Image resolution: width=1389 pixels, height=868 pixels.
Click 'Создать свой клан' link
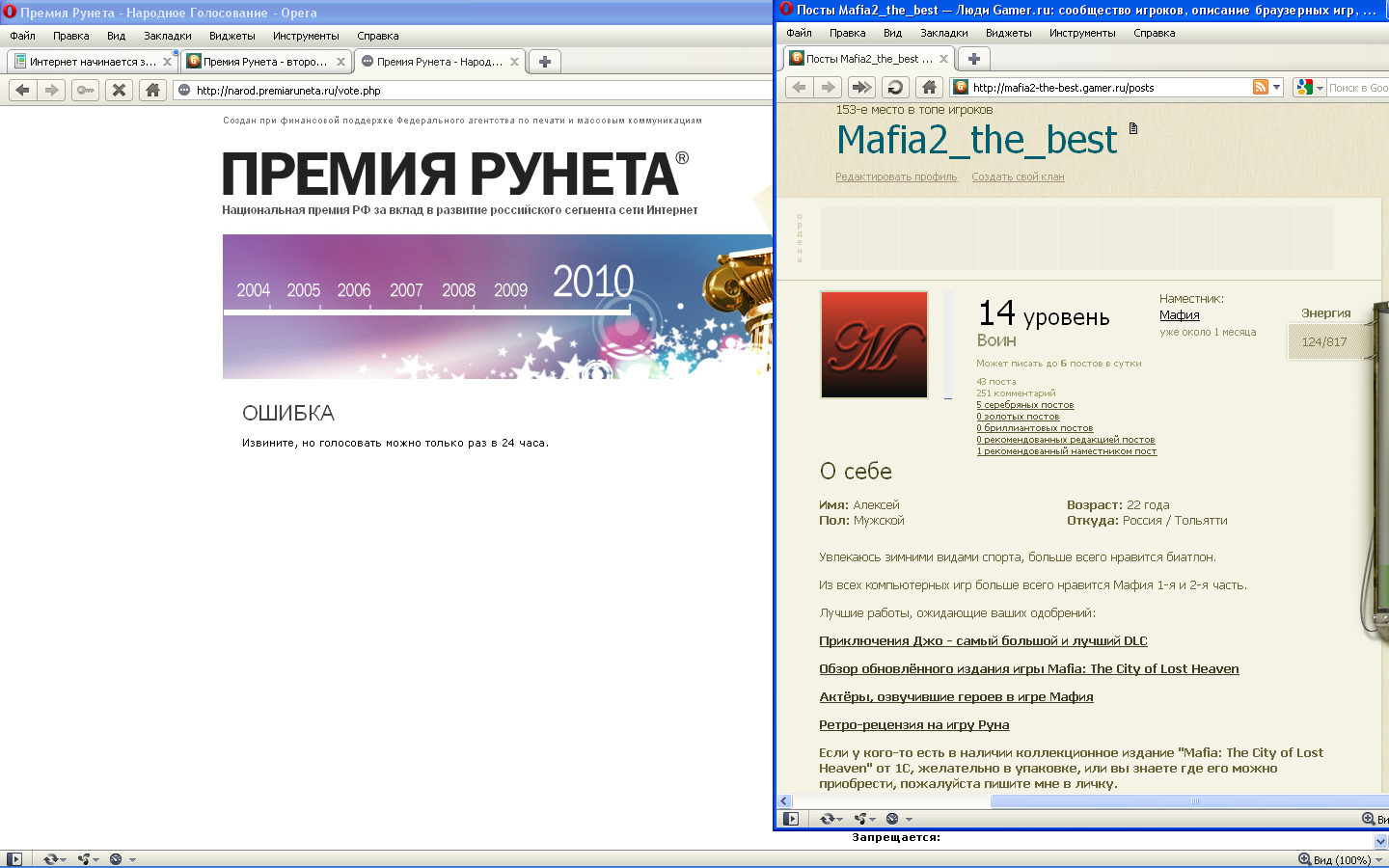(1018, 176)
